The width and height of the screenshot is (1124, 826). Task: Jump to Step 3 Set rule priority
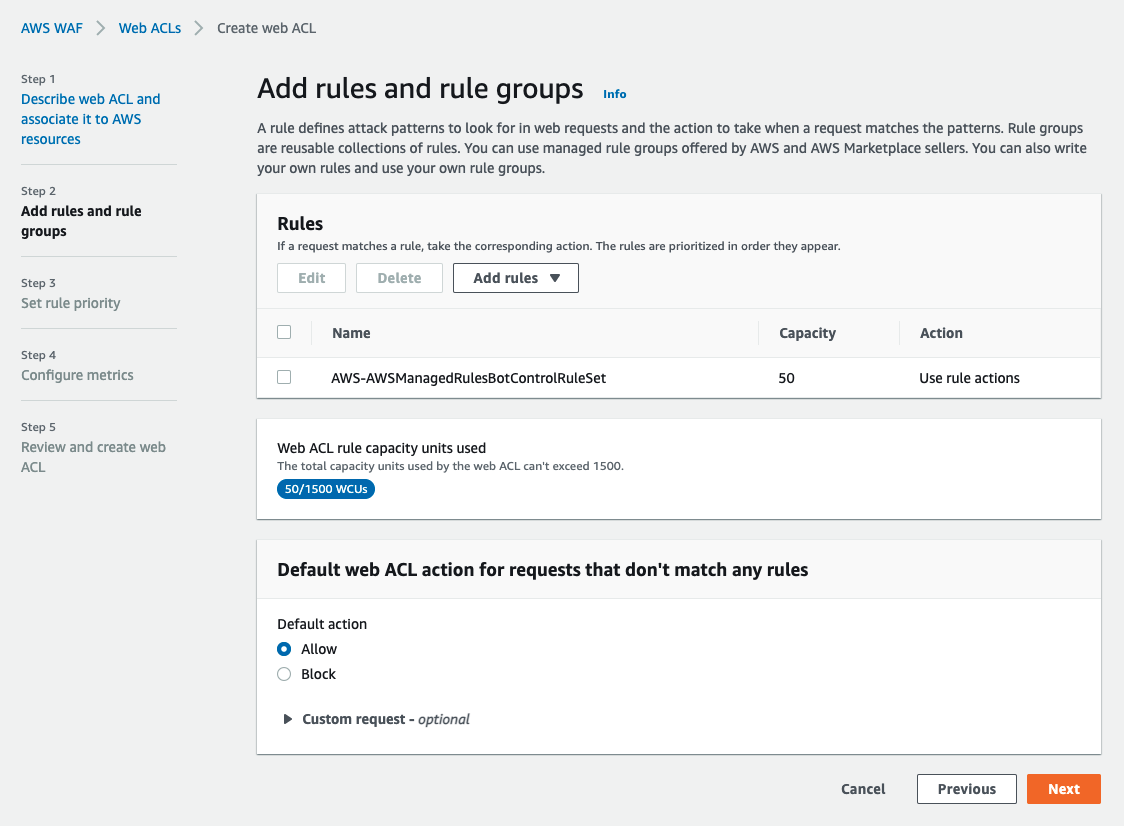(x=70, y=303)
